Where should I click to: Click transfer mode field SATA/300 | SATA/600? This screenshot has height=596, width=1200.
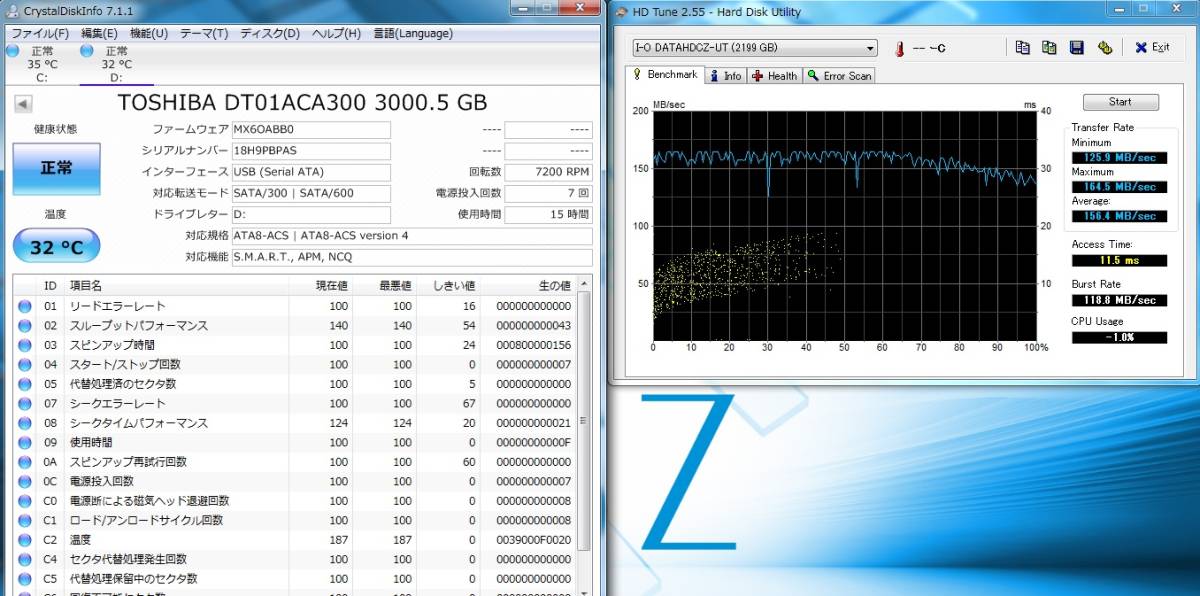(x=311, y=193)
